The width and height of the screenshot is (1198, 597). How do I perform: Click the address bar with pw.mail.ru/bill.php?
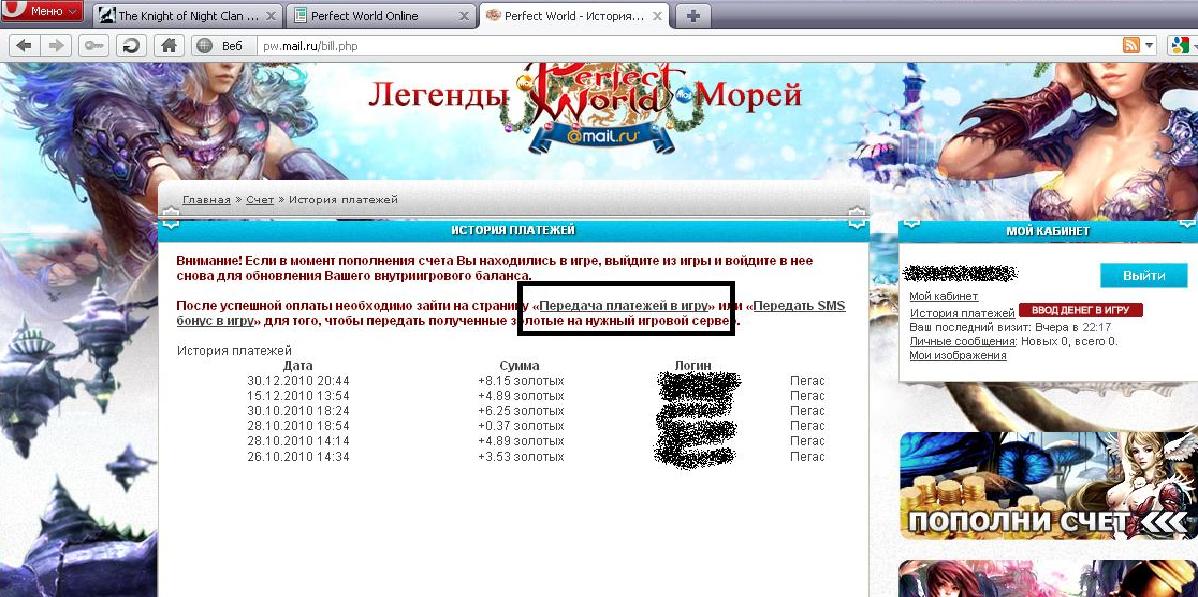point(680,45)
